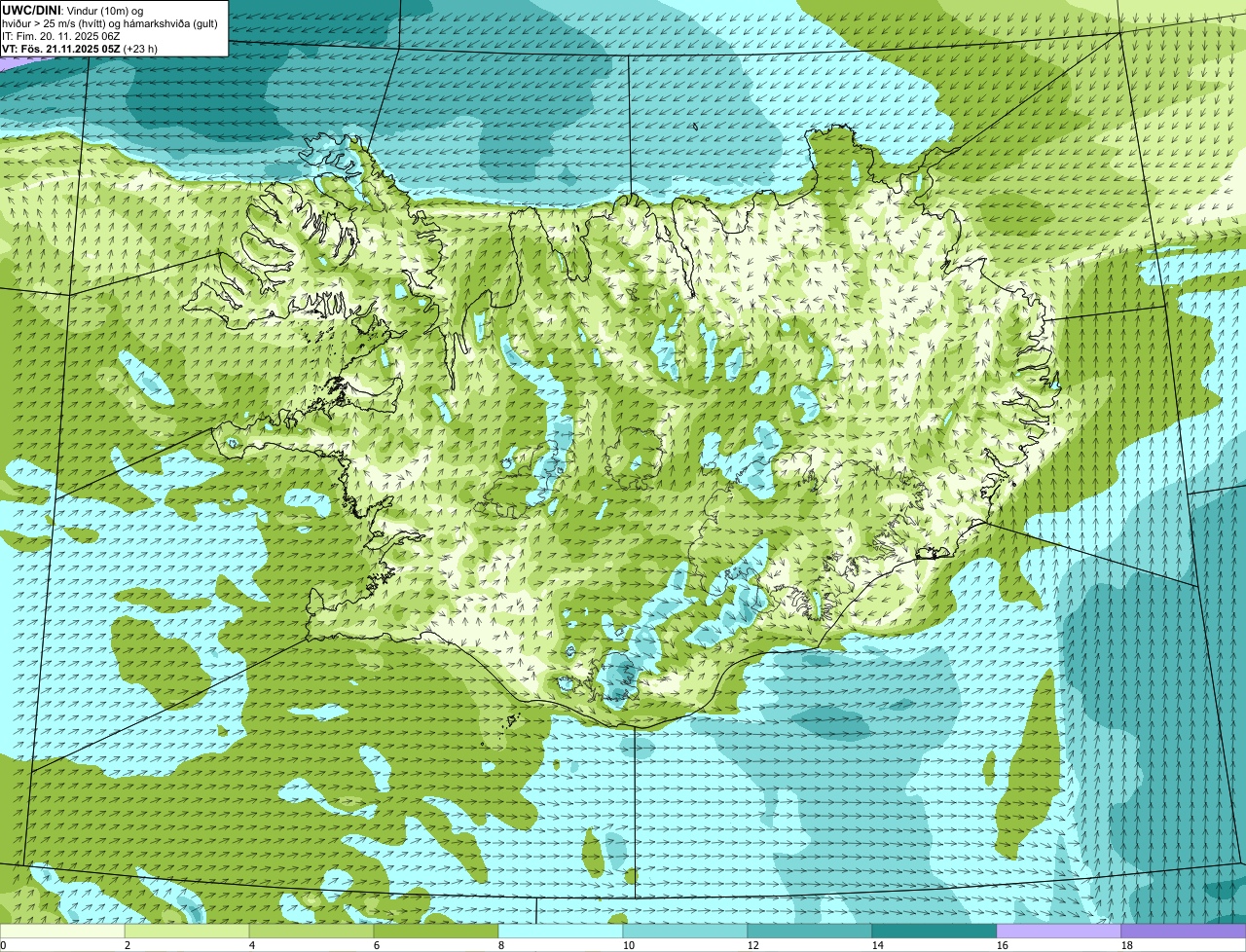Viewport: 1246px width, 952px height.
Task: Click the 'UWC/DINI' bold title text
Action: (32, 10)
